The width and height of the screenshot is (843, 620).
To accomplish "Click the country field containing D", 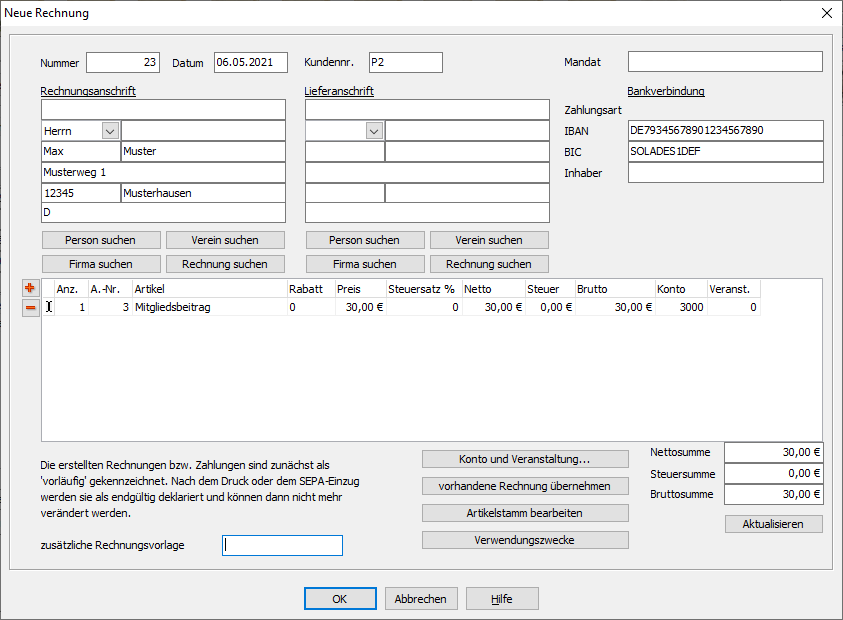I will point(163,212).
